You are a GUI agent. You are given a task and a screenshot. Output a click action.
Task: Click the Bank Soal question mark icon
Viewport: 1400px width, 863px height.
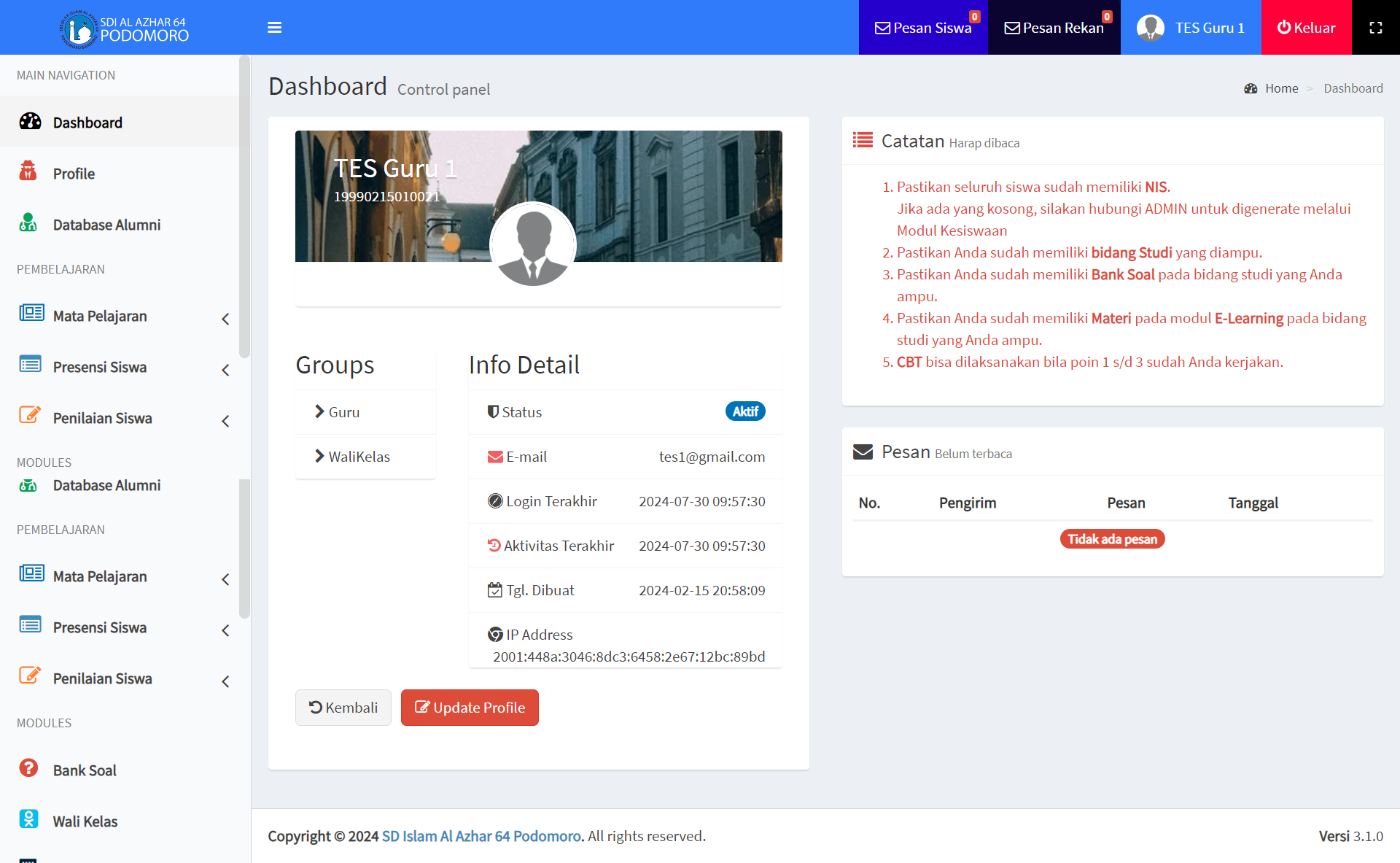28,768
